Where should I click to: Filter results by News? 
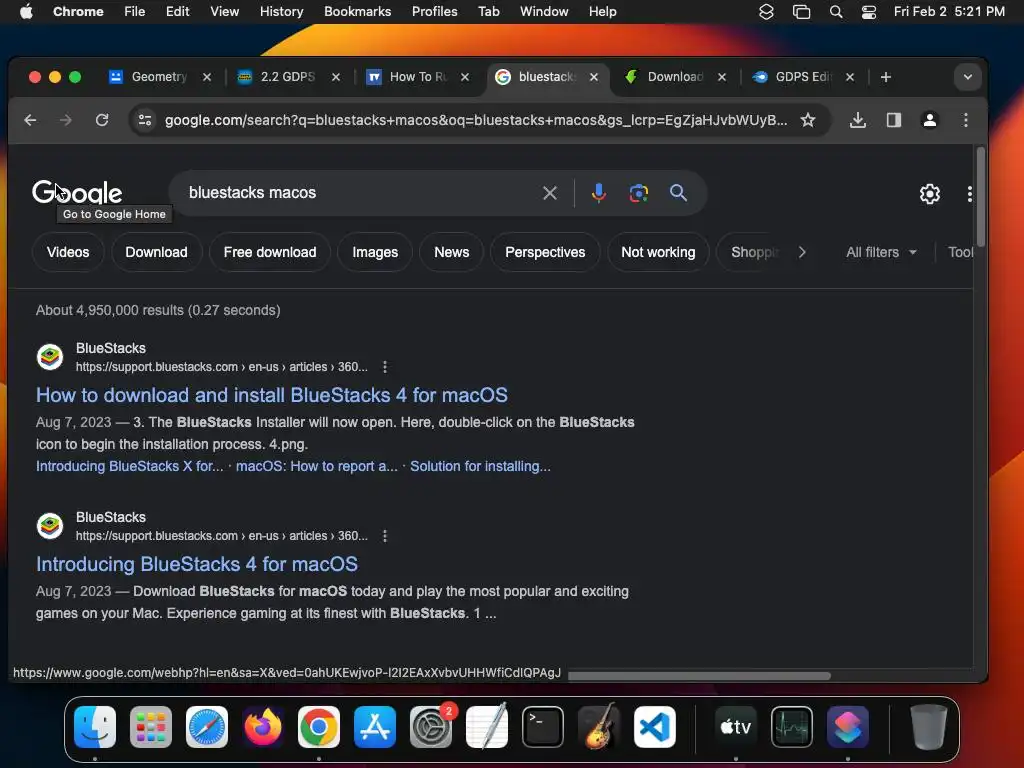(451, 252)
